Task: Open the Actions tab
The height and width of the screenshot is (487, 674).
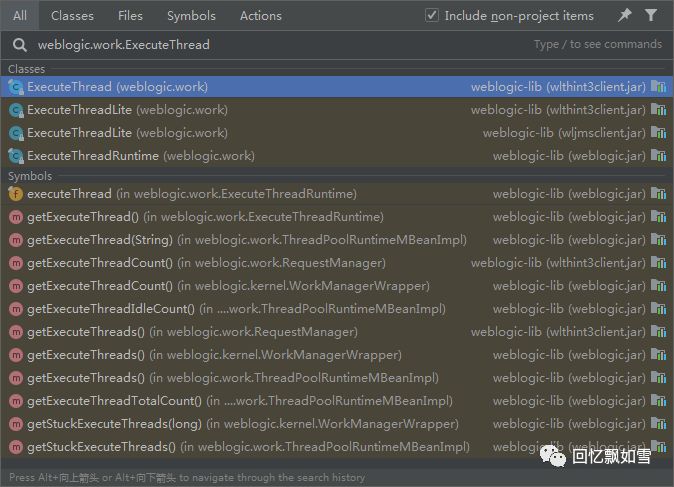Action: 261,16
